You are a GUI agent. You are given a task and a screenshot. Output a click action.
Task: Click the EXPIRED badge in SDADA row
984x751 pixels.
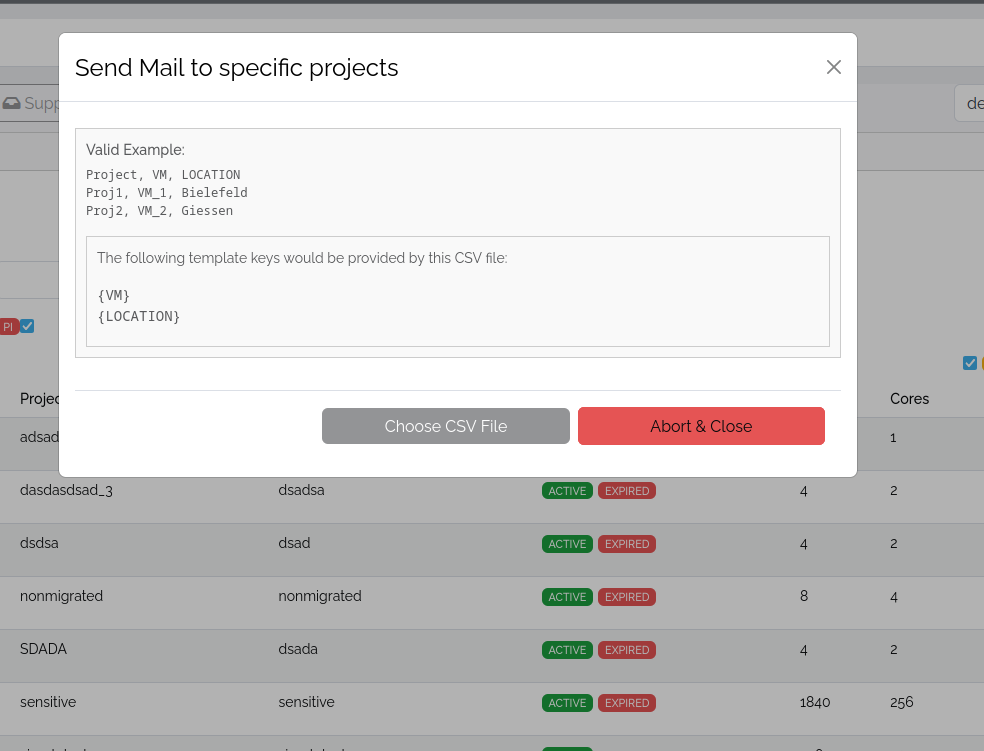click(627, 650)
